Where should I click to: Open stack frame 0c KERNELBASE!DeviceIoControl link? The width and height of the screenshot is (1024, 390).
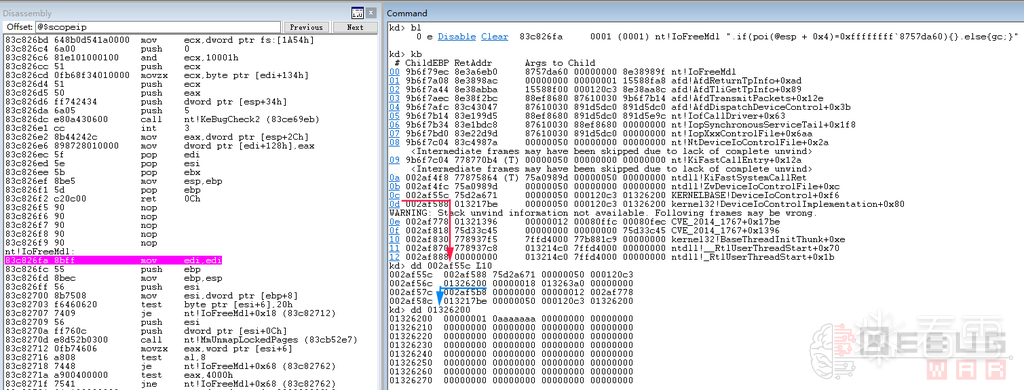pyautogui.click(x=394, y=194)
